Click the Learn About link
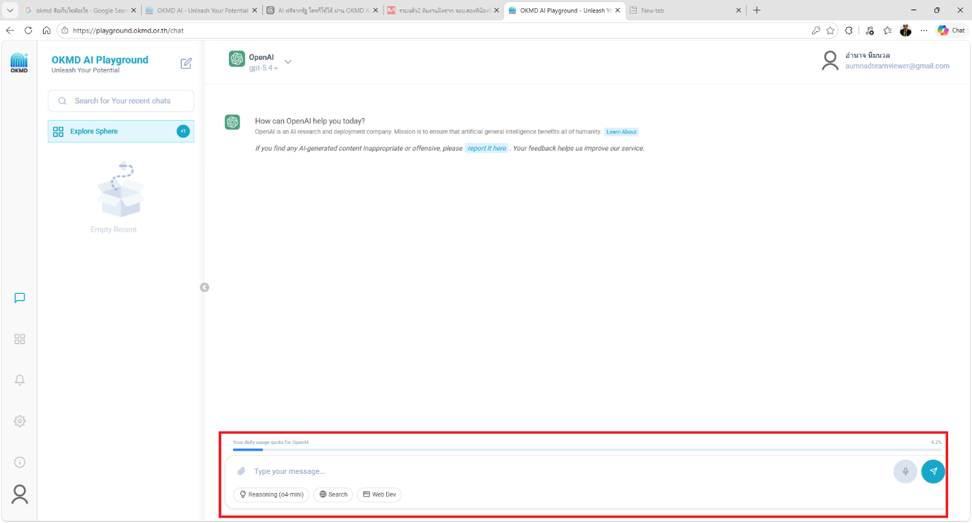 621,132
